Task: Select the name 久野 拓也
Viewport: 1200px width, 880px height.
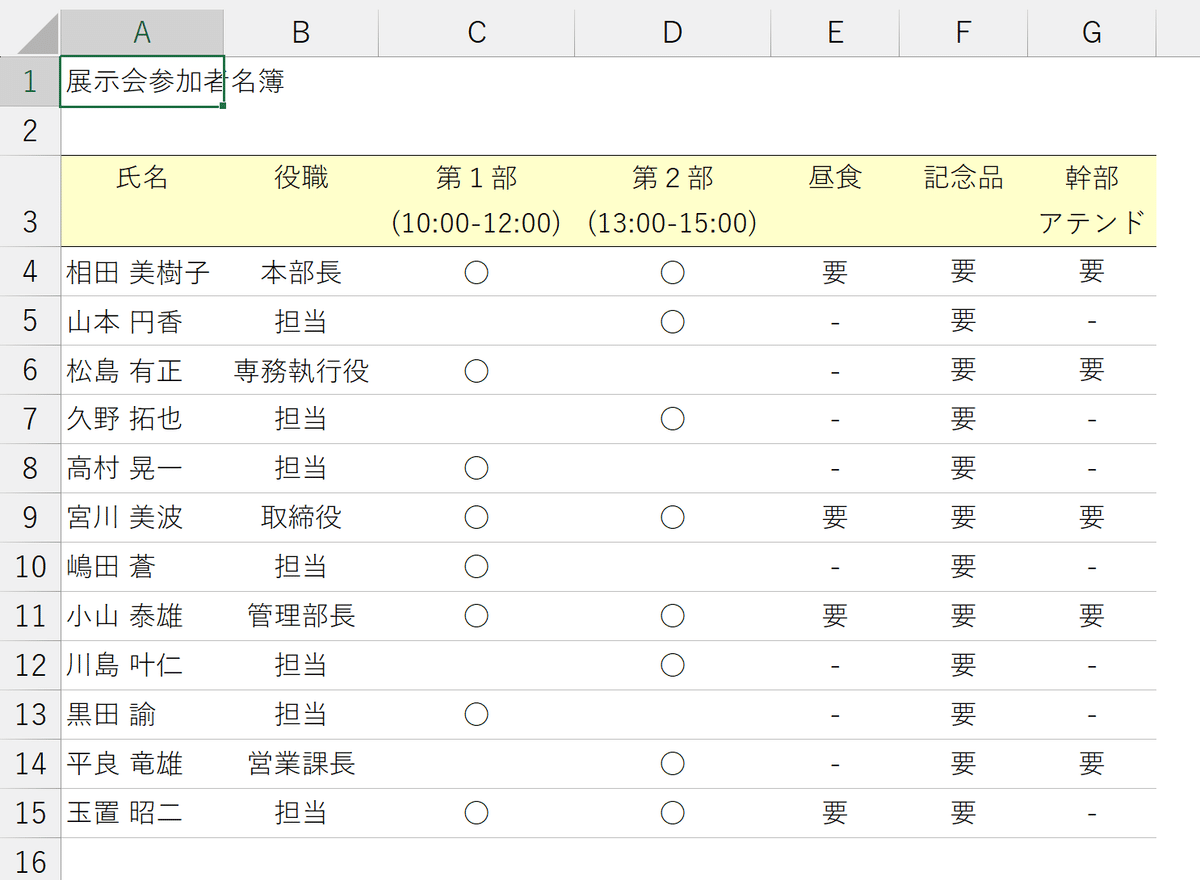Action: point(124,419)
